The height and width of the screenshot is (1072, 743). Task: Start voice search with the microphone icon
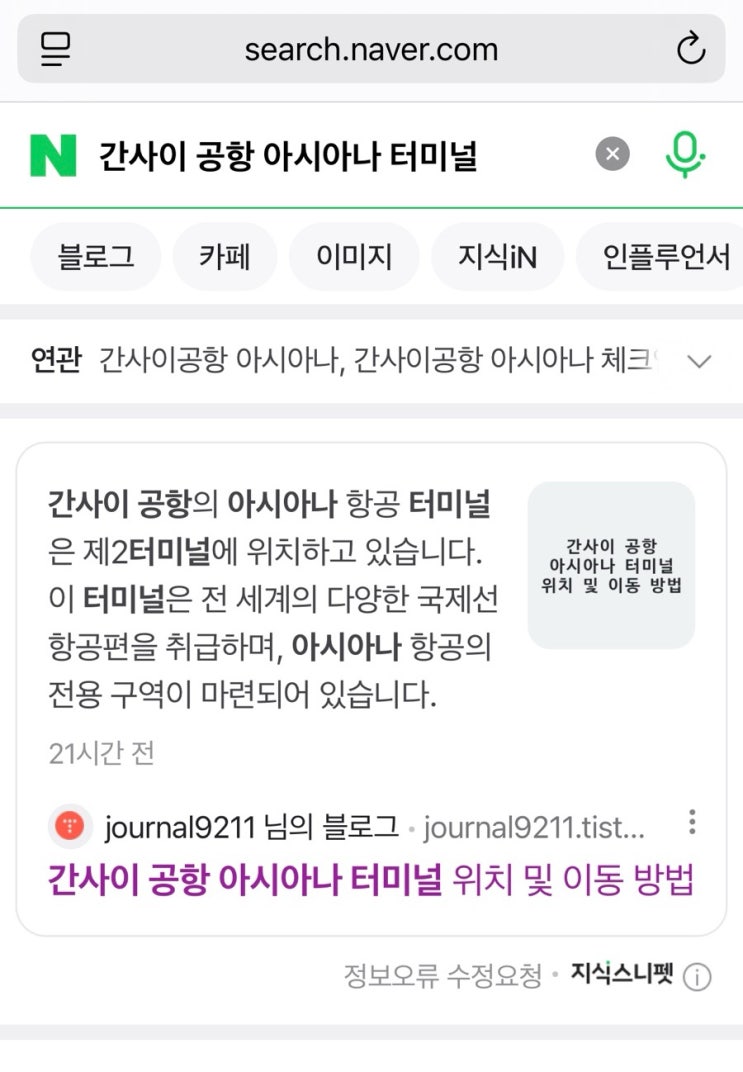[x=685, y=155]
